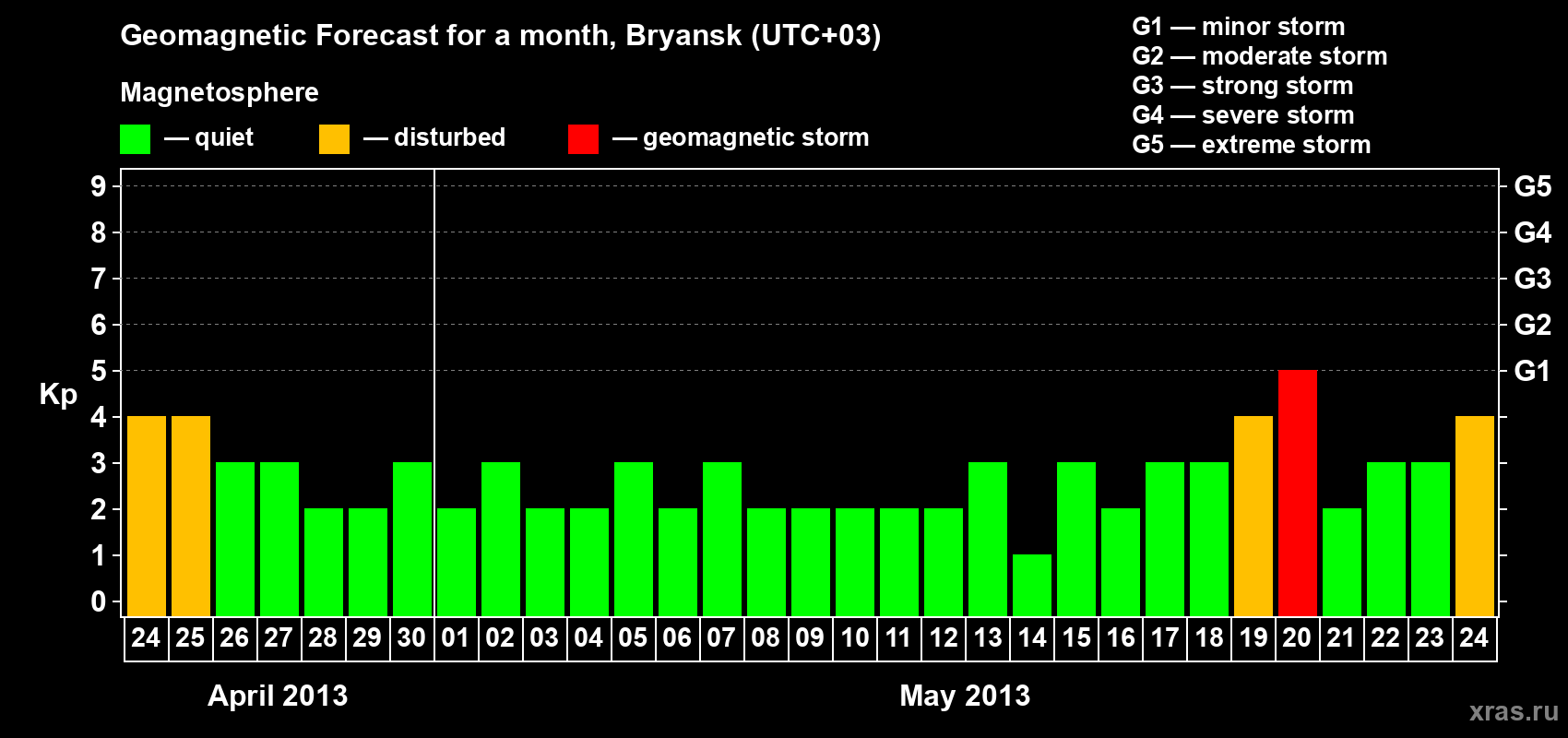Click the 'April 2013' month label
The width and height of the screenshot is (1568, 738).
(278, 696)
